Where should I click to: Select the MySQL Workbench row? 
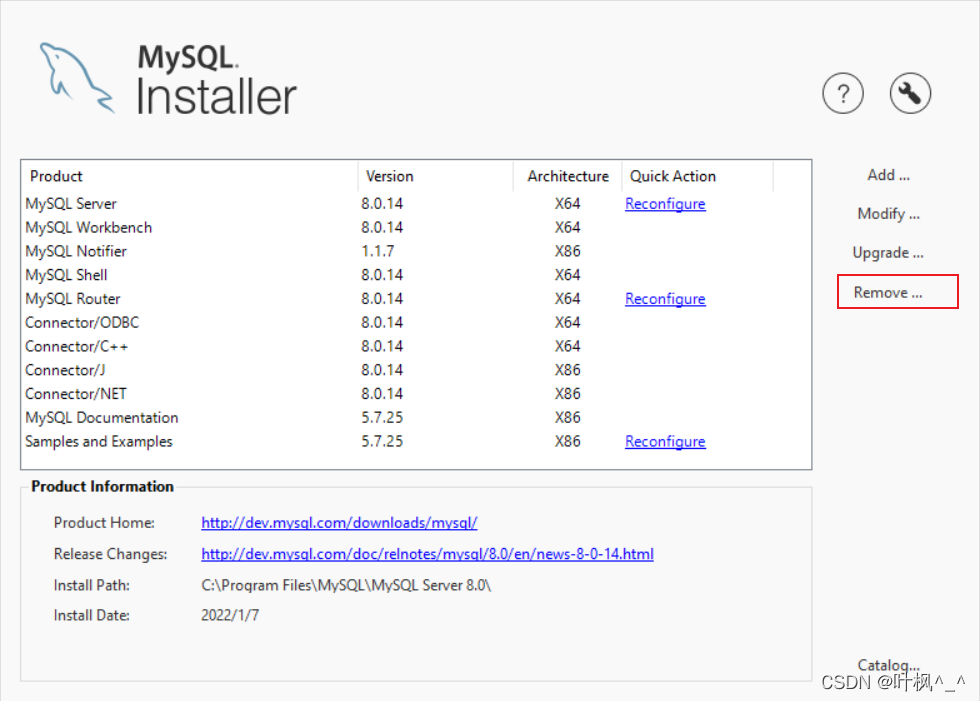point(416,227)
